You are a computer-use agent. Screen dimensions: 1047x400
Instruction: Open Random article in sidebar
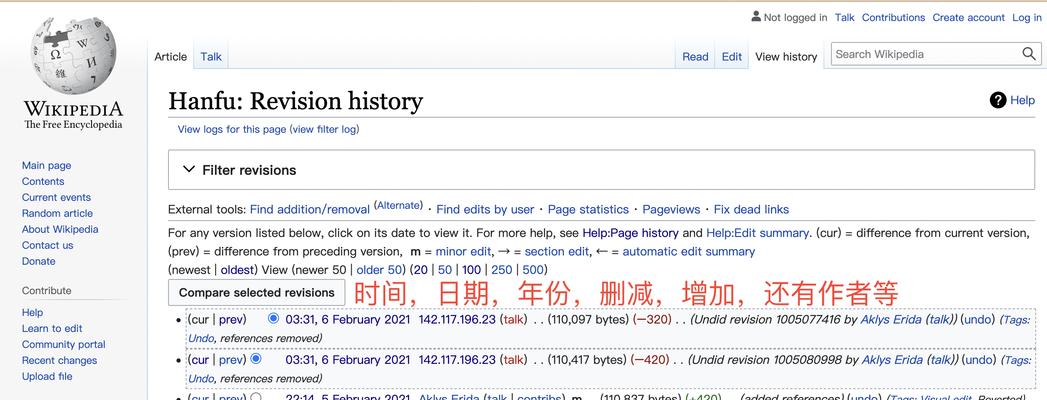click(x=57, y=213)
